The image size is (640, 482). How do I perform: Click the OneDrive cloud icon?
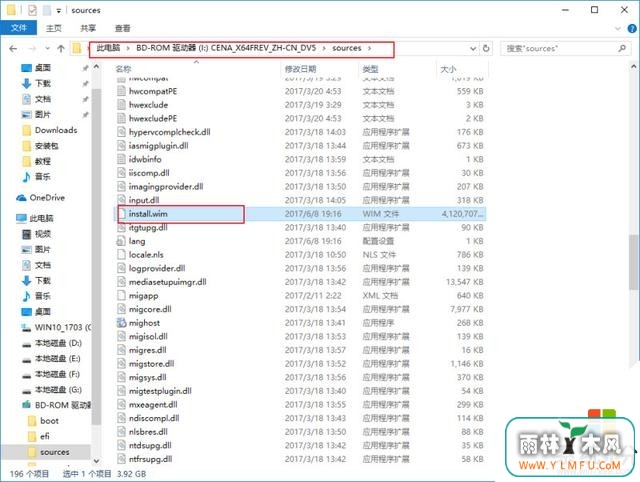click(21, 198)
